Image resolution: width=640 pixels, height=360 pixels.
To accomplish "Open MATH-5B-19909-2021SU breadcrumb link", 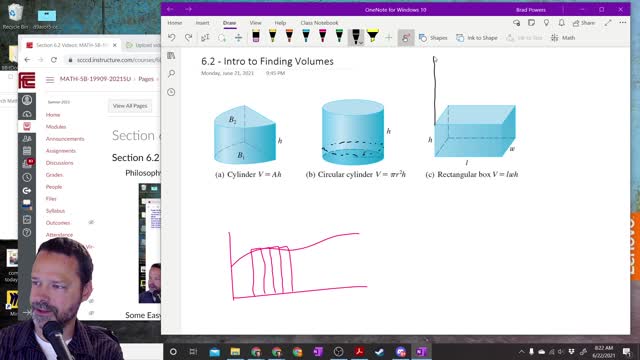I will point(95,79).
